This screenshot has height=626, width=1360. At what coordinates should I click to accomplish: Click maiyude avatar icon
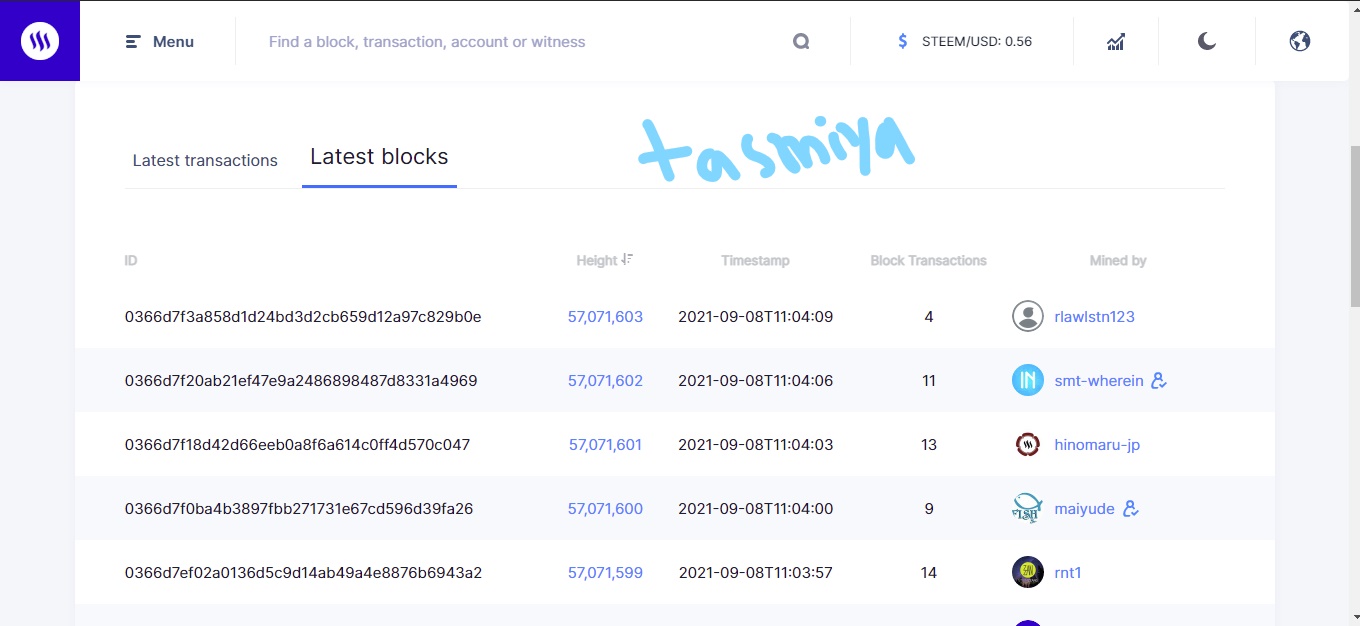coord(1028,508)
